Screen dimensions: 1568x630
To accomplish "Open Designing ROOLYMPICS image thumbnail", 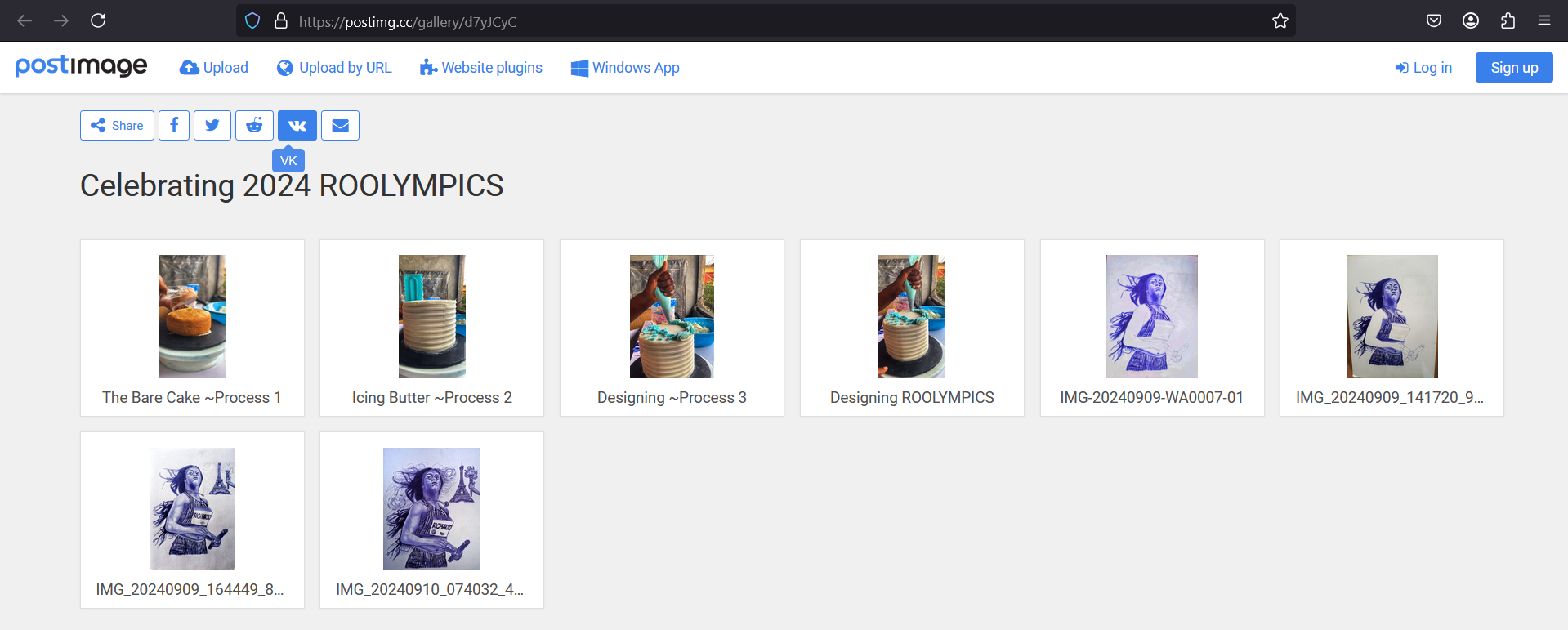I will [911, 316].
